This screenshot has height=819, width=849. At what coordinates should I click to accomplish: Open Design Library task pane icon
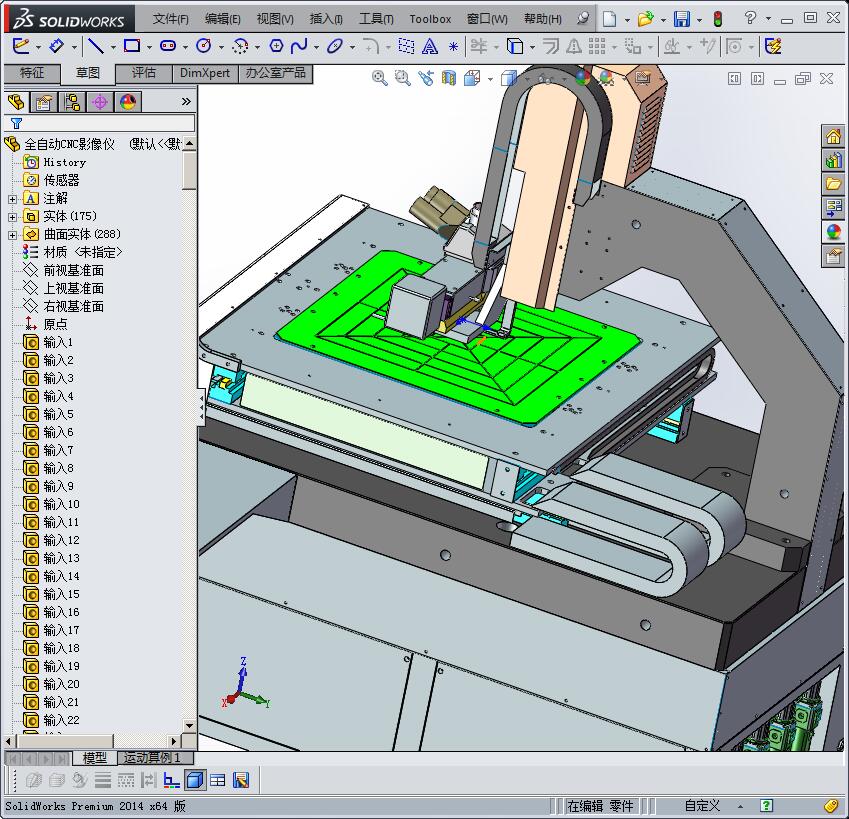point(833,160)
